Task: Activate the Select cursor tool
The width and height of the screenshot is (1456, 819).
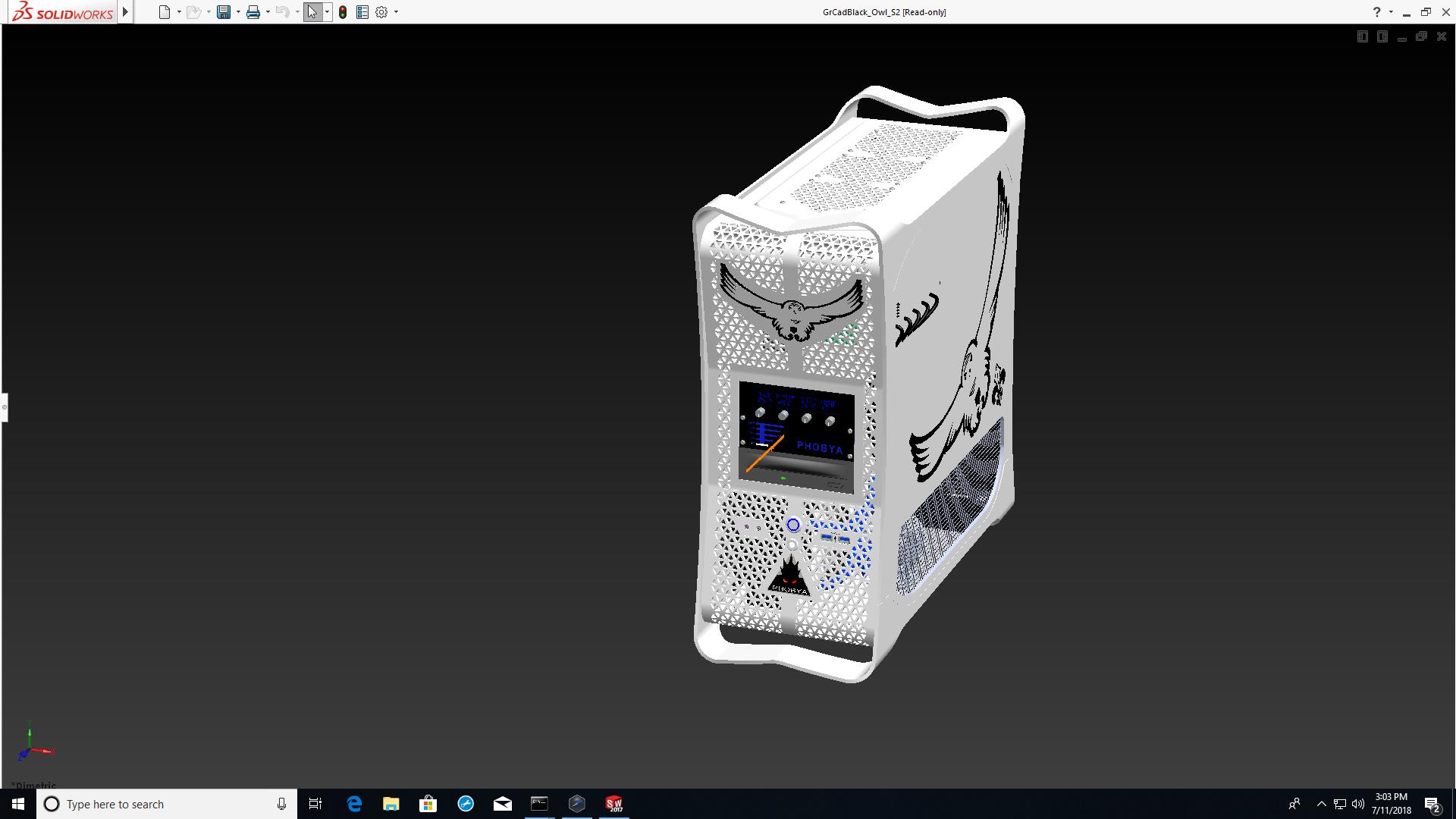Action: 312,12
